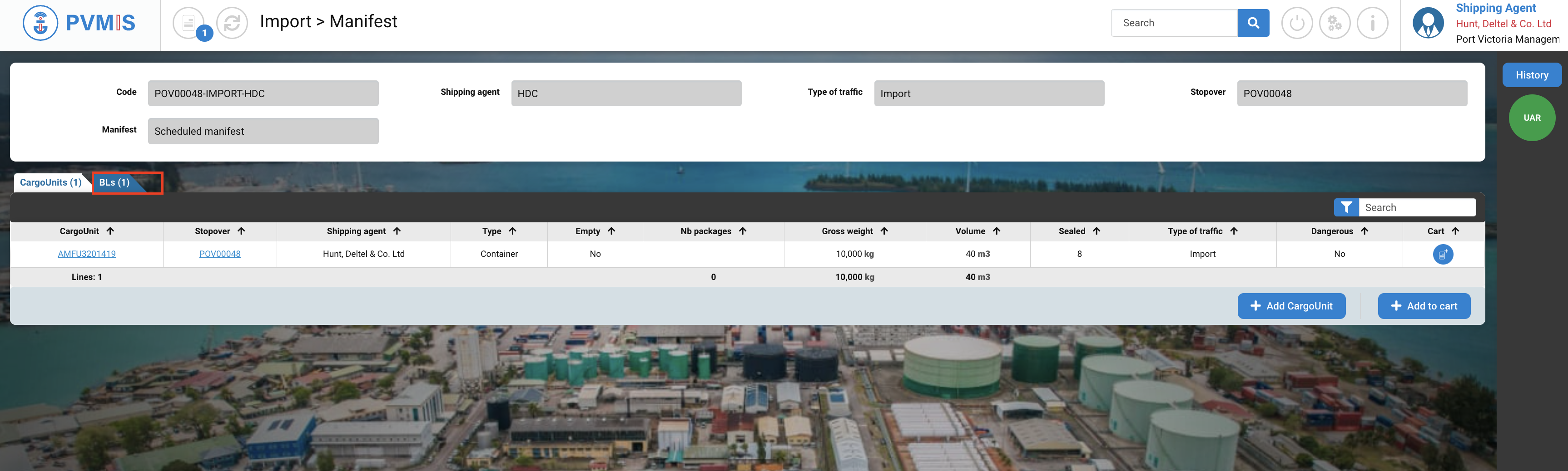The height and width of the screenshot is (471, 1568).
Task: Click the green UAR circle button
Action: [x=1532, y=118]
